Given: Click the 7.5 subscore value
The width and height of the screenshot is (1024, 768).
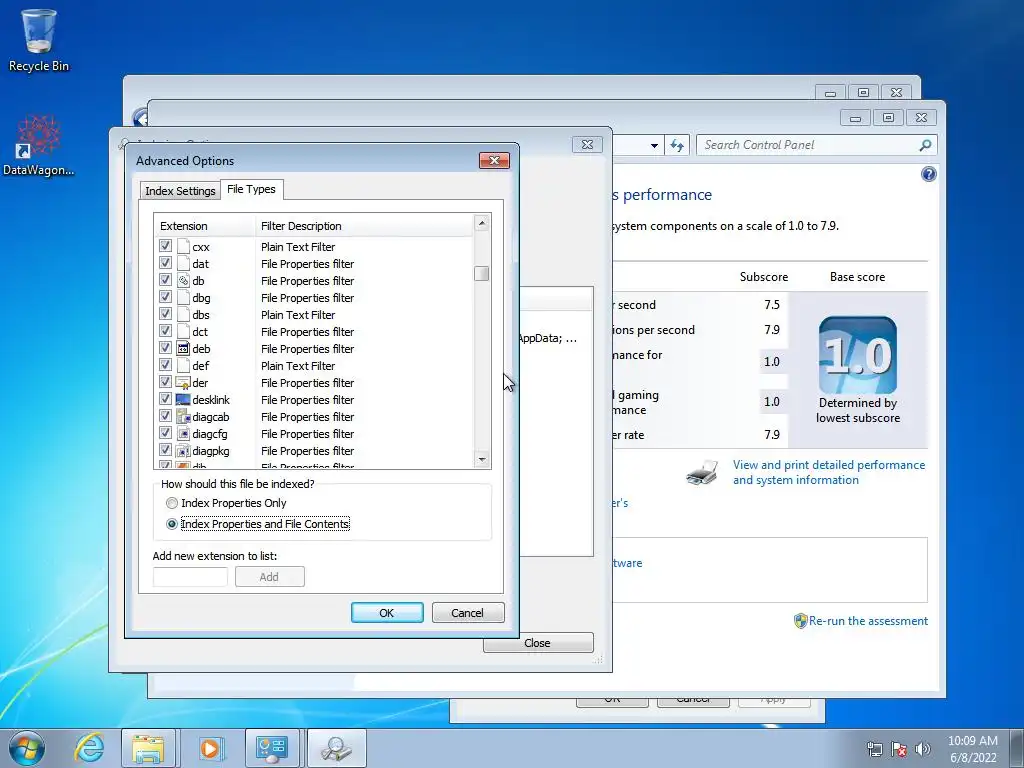Looking at the screenshot, I should click(771, 305).
